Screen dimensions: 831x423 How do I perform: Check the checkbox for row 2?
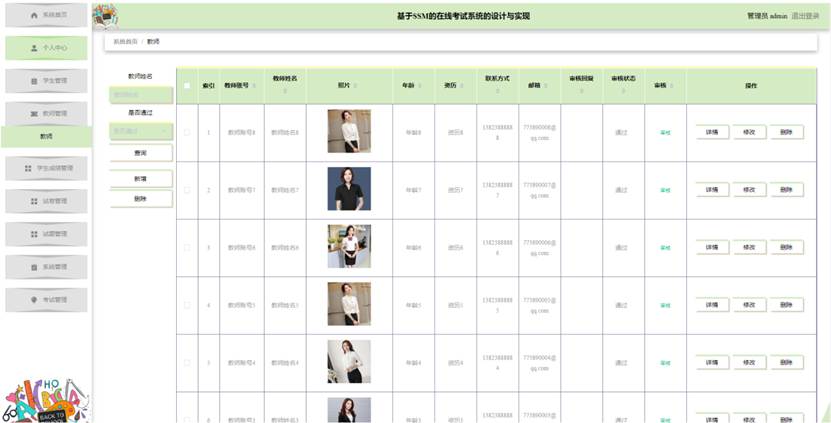[x=187, y=190]
